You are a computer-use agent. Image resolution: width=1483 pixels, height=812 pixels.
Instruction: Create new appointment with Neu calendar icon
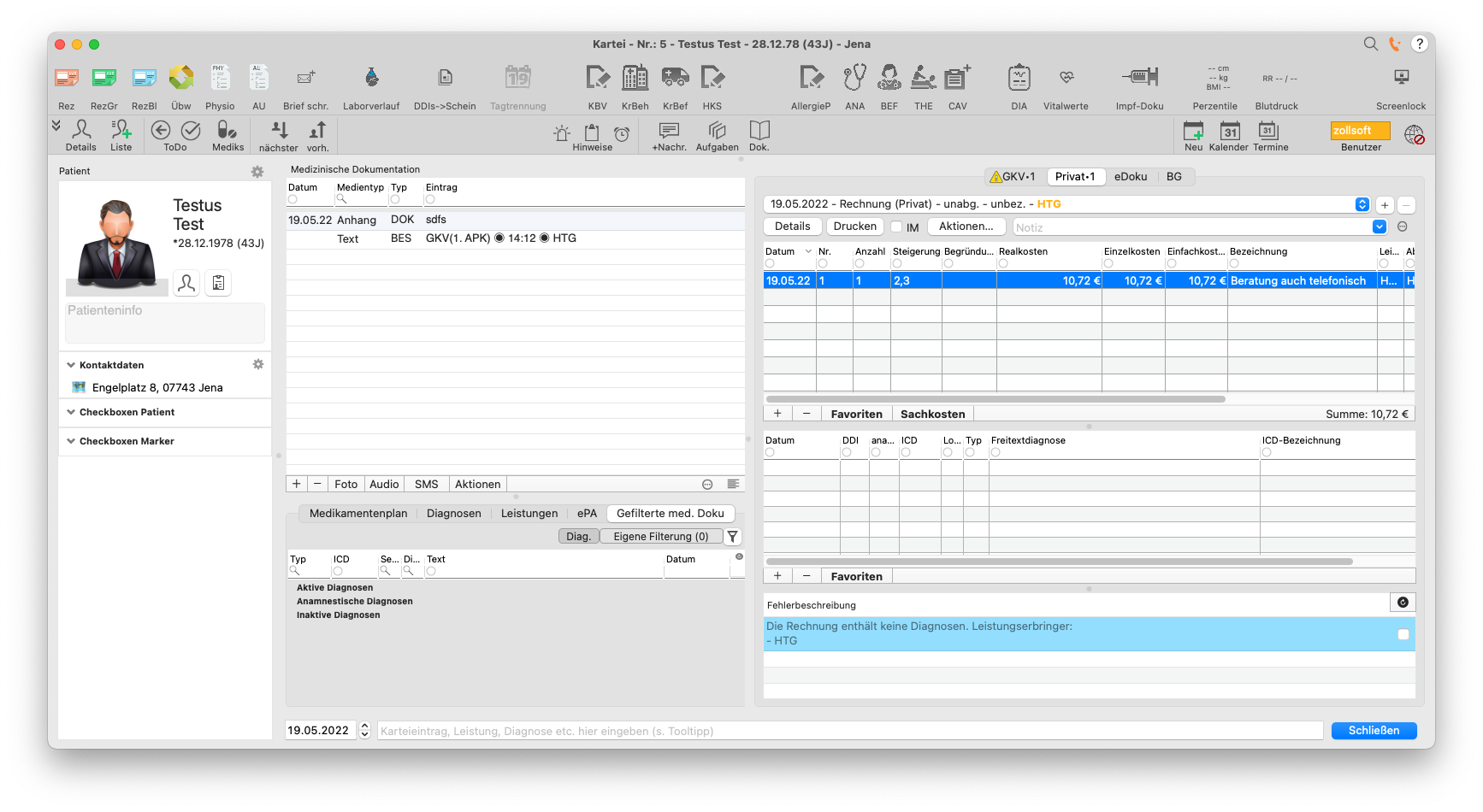click(1194, 131)
